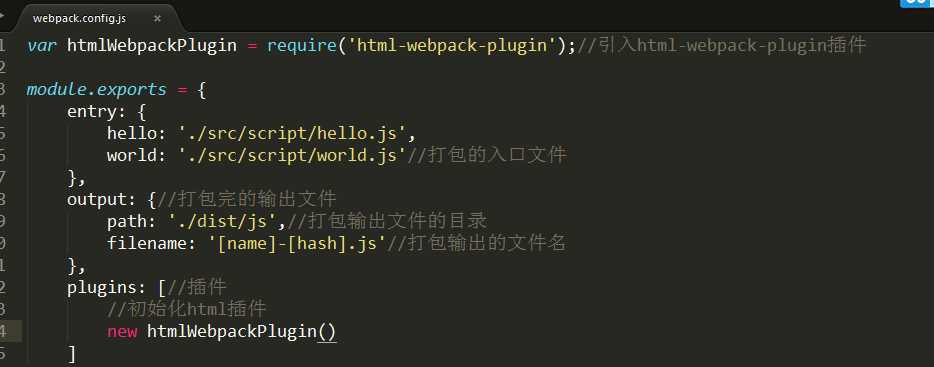Image resolution: width=934 pixels, height=367 pixels.
Task: Click the blue badge in the top-right corner
Action: tap(917, 3)
